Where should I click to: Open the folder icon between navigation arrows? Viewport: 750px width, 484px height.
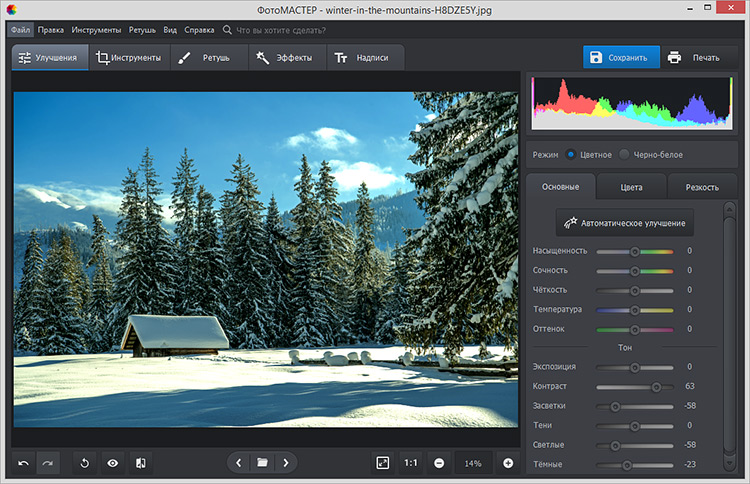click(x=262, y=463)
